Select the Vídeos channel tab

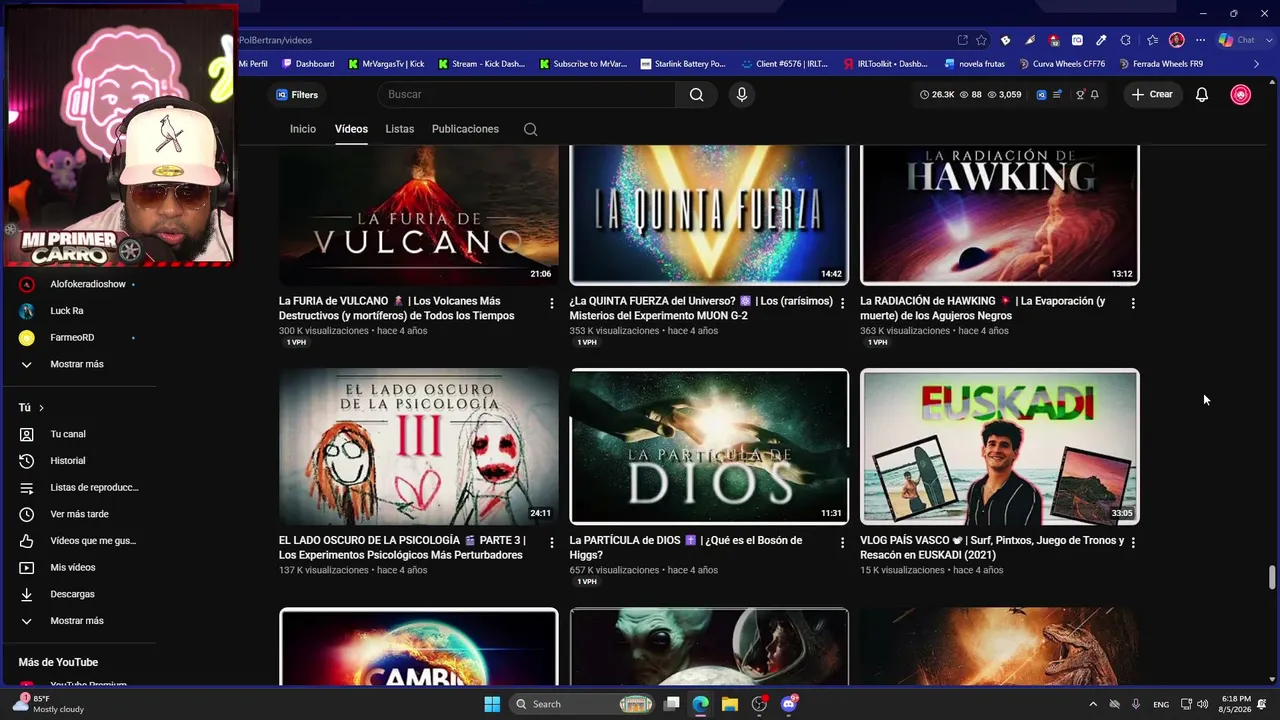pyautogui.click(x=351, y=129)
